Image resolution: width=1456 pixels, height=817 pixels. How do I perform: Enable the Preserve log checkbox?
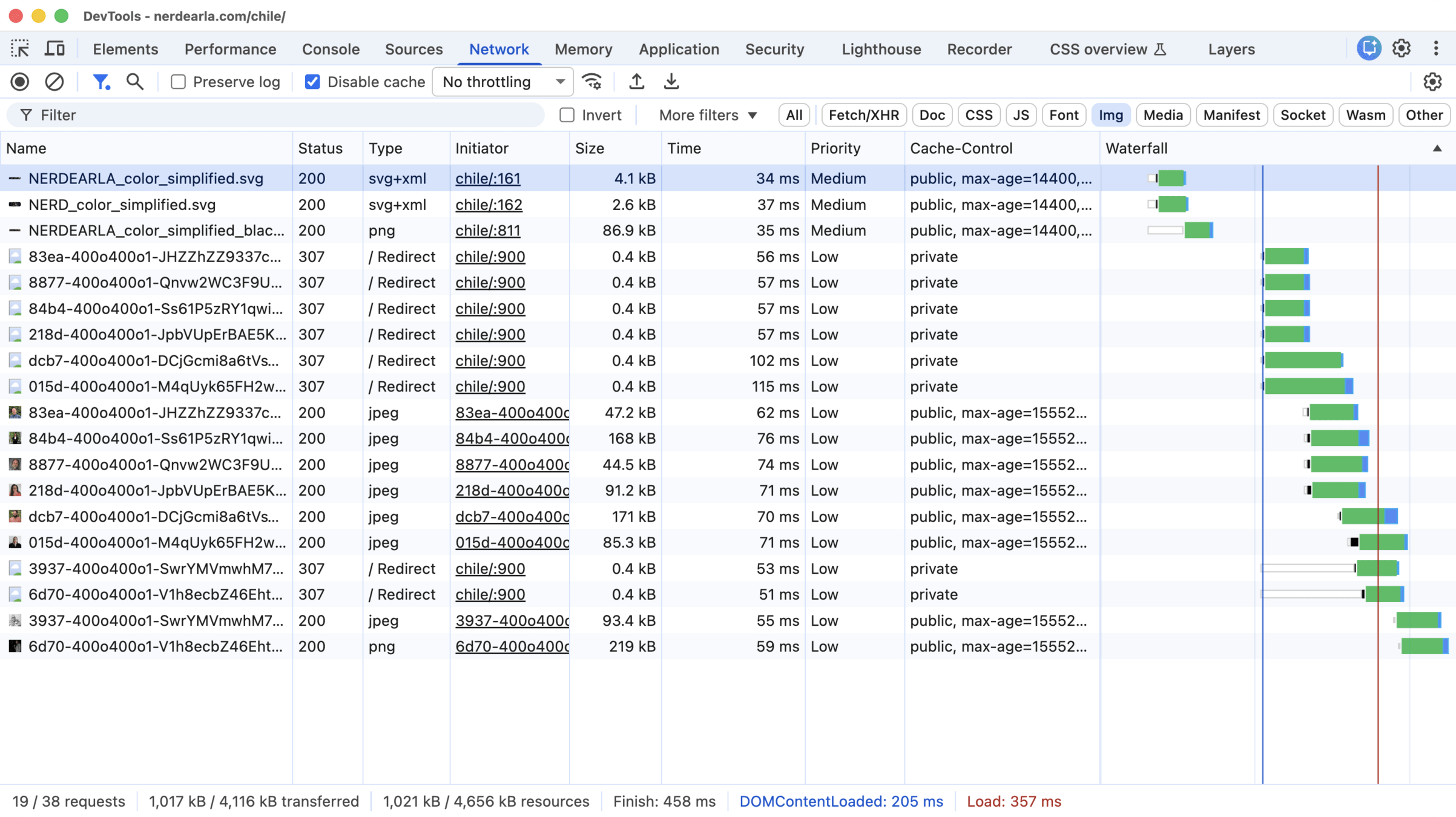tap(178, 82)
